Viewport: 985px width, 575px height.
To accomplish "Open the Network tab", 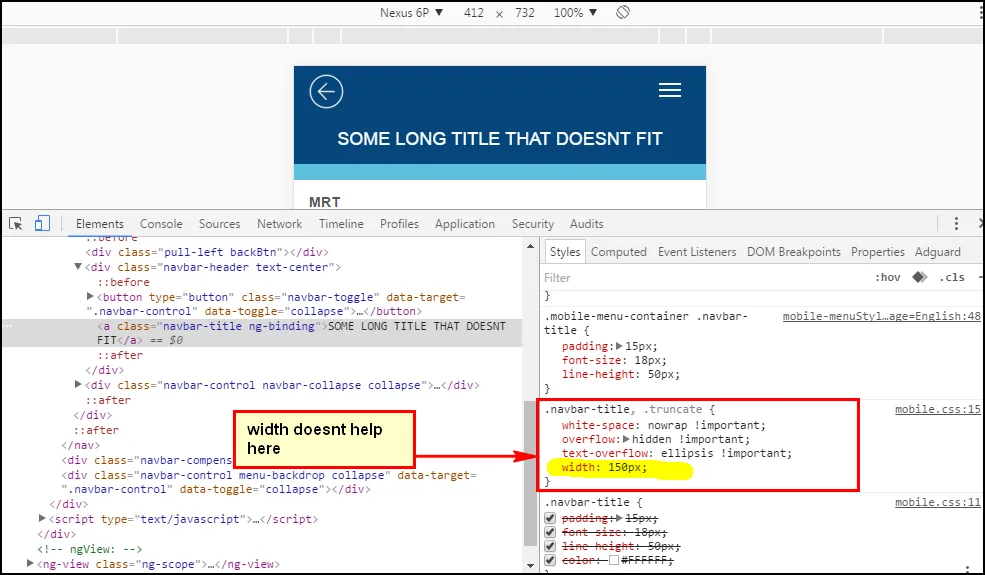I will 280,224.
